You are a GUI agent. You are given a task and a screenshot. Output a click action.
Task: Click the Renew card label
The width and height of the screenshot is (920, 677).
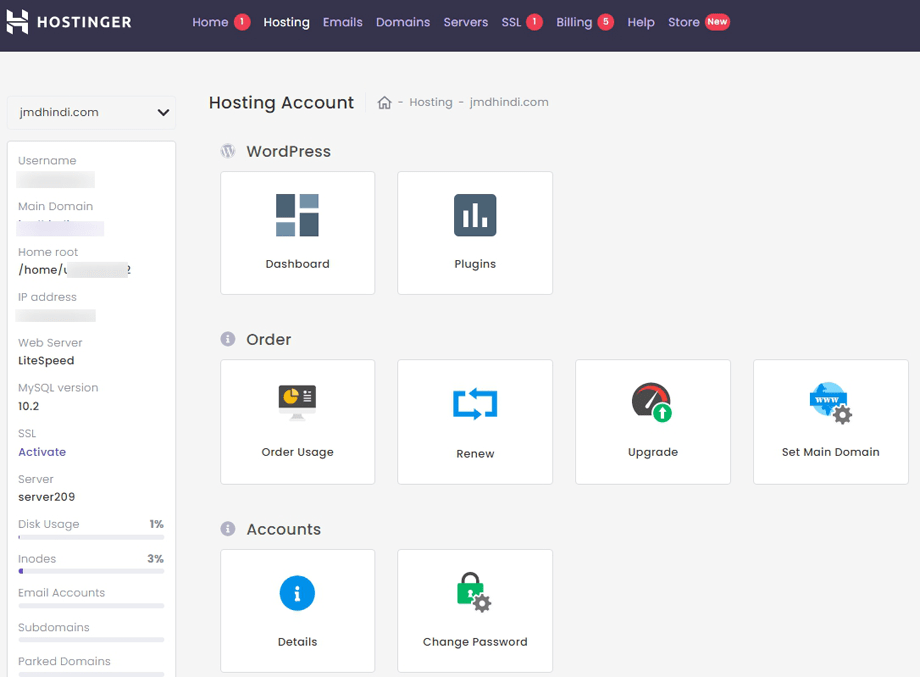click(x=475, y=453)
